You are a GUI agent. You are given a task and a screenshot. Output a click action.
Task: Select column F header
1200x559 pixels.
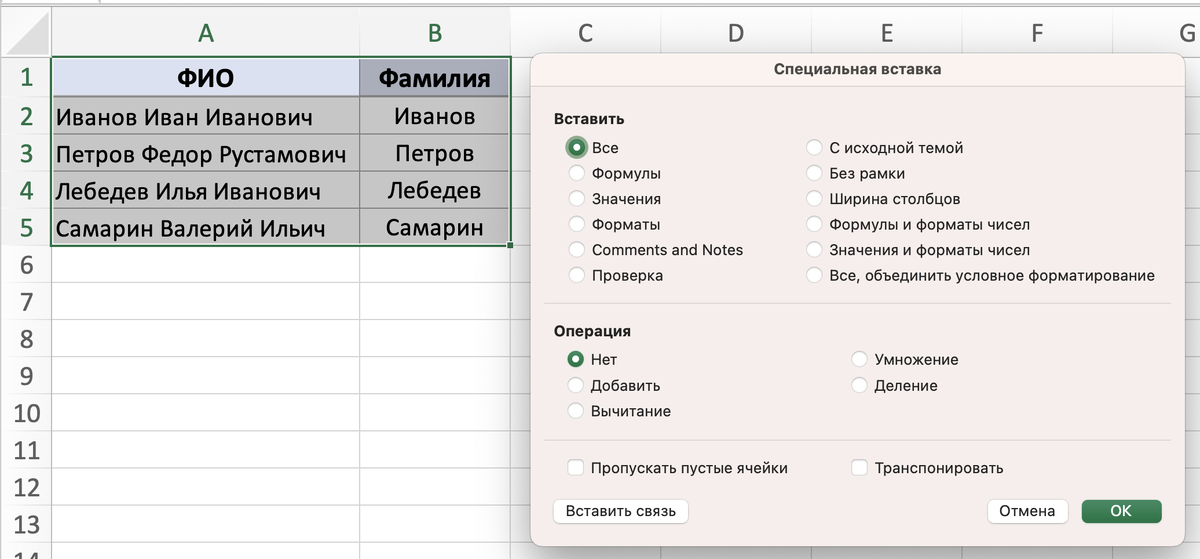click(x=1036, y=32)
